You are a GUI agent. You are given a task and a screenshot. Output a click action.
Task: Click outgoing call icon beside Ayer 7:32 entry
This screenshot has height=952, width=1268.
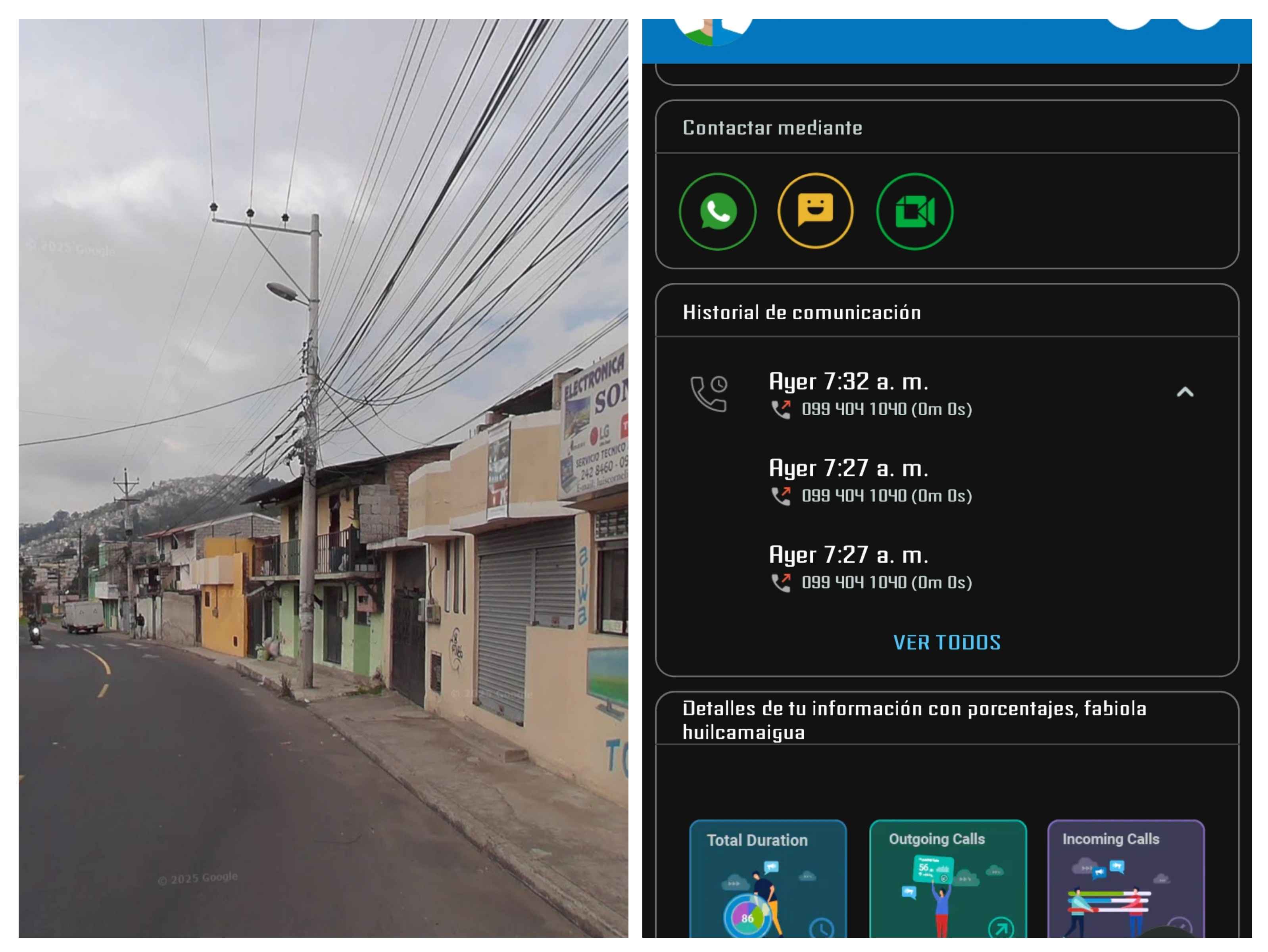point(781,409)
